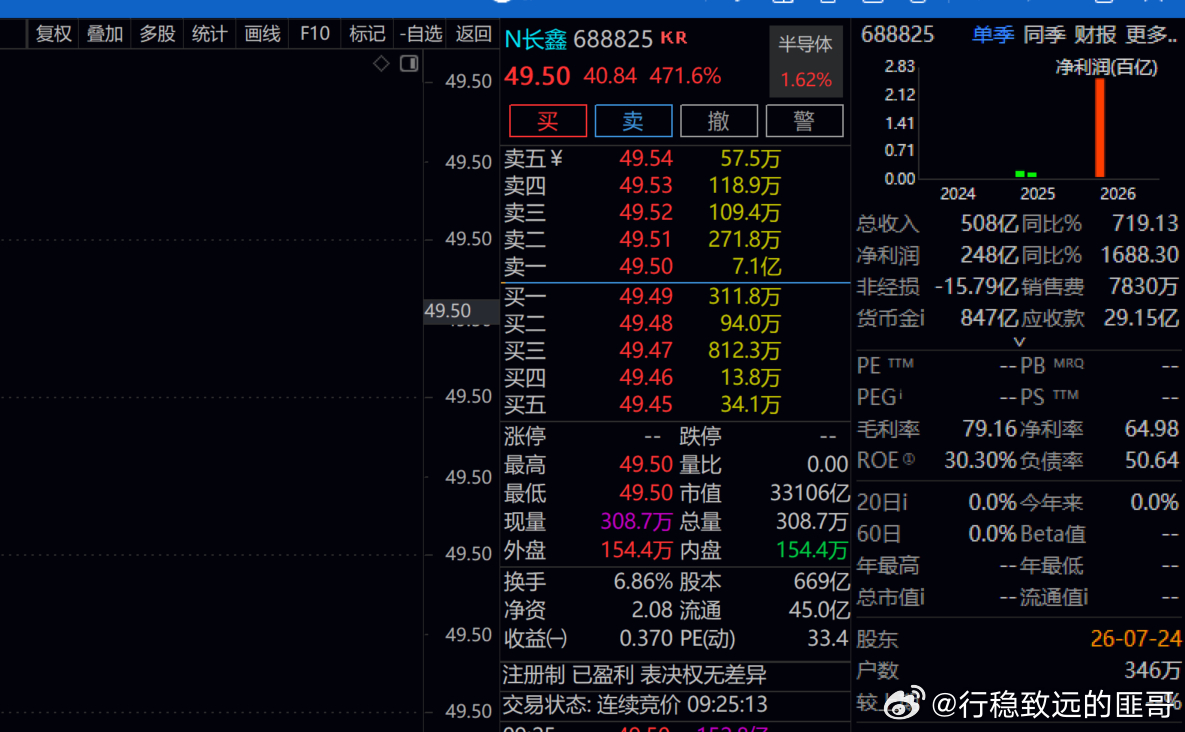
Task: Click the 市值 value 33106亿
Action: [x=809, y=493]
